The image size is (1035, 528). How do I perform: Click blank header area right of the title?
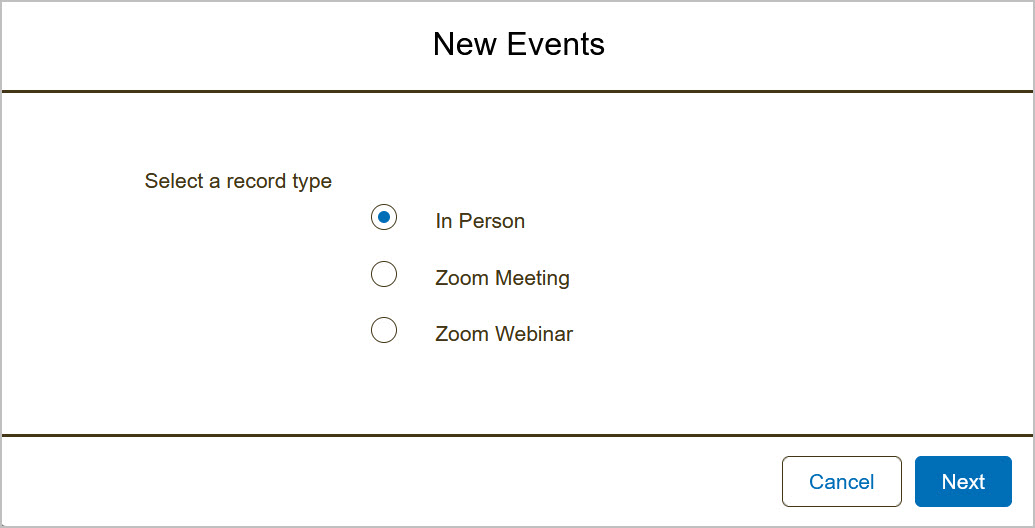tap(820, 45)
